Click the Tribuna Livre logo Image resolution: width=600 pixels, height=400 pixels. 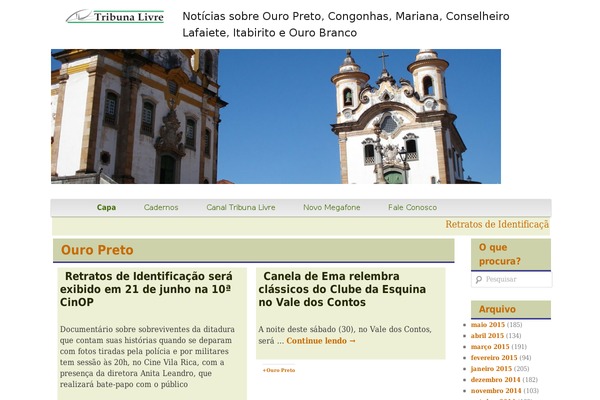click(115, 16)
